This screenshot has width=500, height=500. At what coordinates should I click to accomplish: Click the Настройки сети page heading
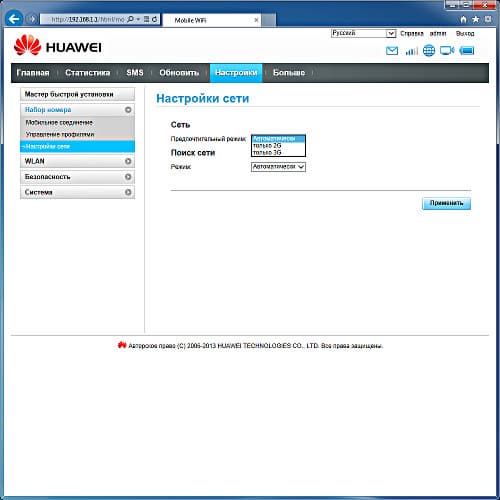[203, 99]
